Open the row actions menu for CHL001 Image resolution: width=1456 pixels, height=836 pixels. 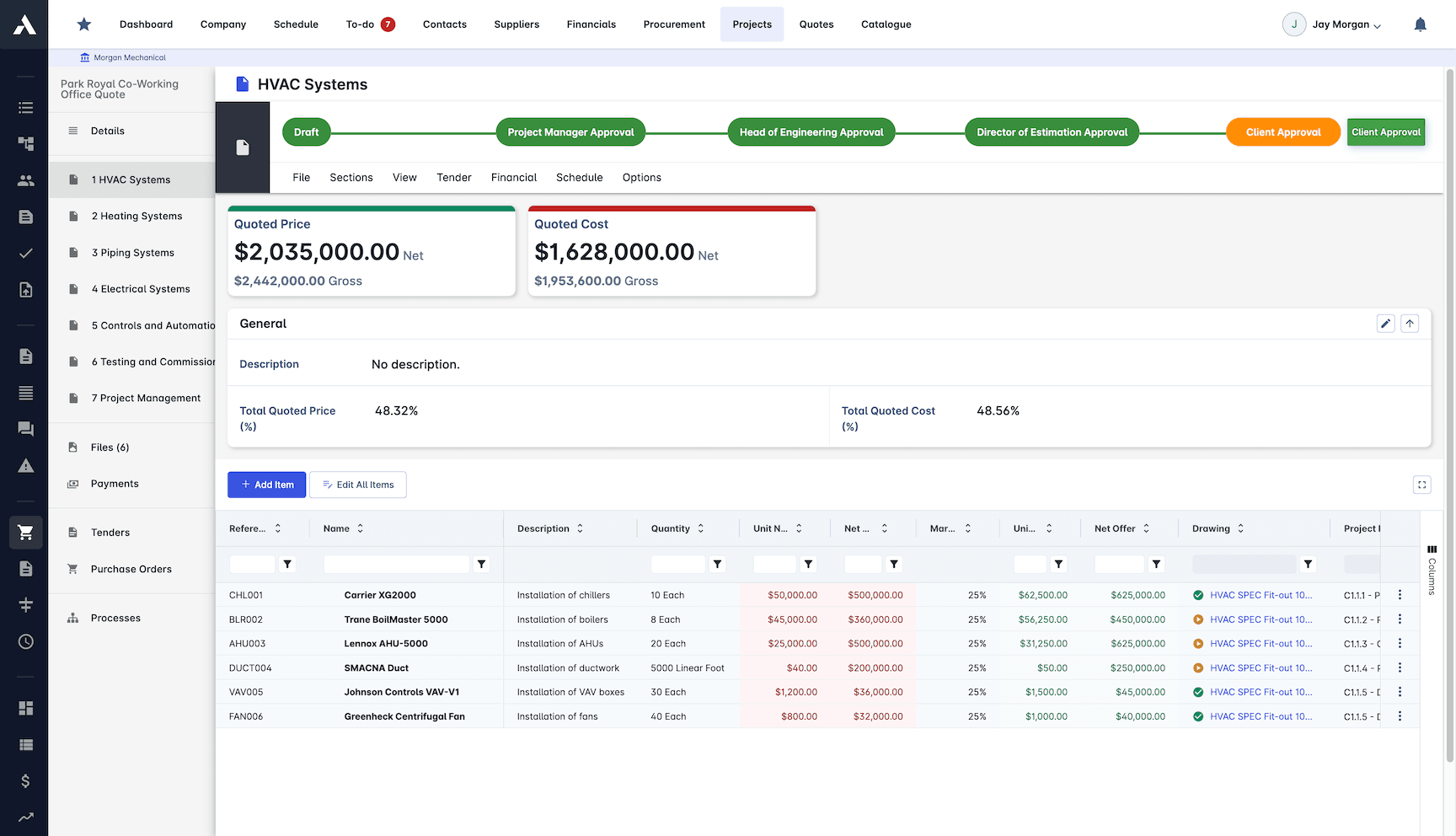(1400, 595)
